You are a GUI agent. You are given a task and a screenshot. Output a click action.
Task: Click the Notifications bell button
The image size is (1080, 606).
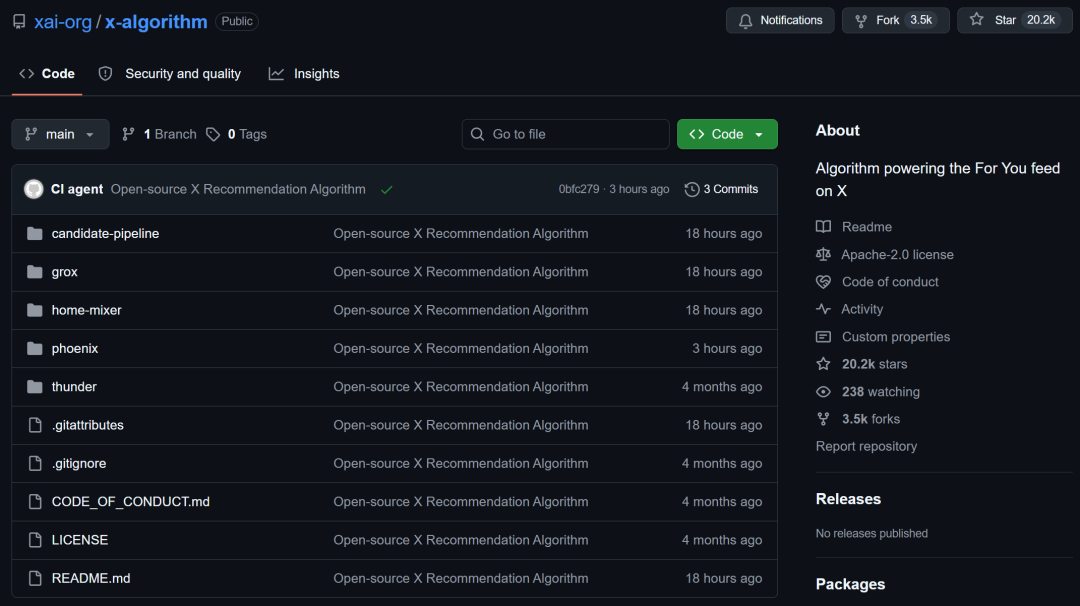(780, 20)
